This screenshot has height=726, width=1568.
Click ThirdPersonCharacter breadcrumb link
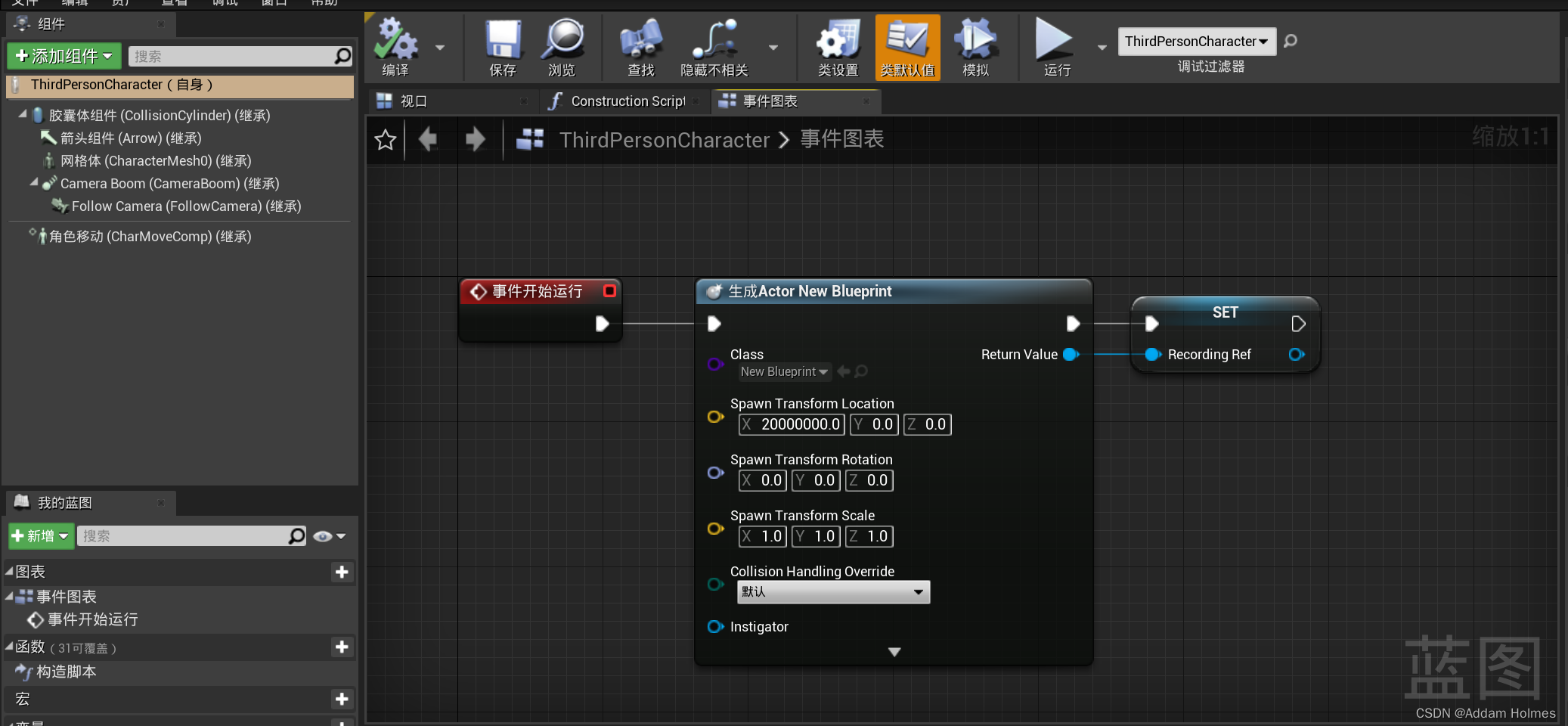664,140
